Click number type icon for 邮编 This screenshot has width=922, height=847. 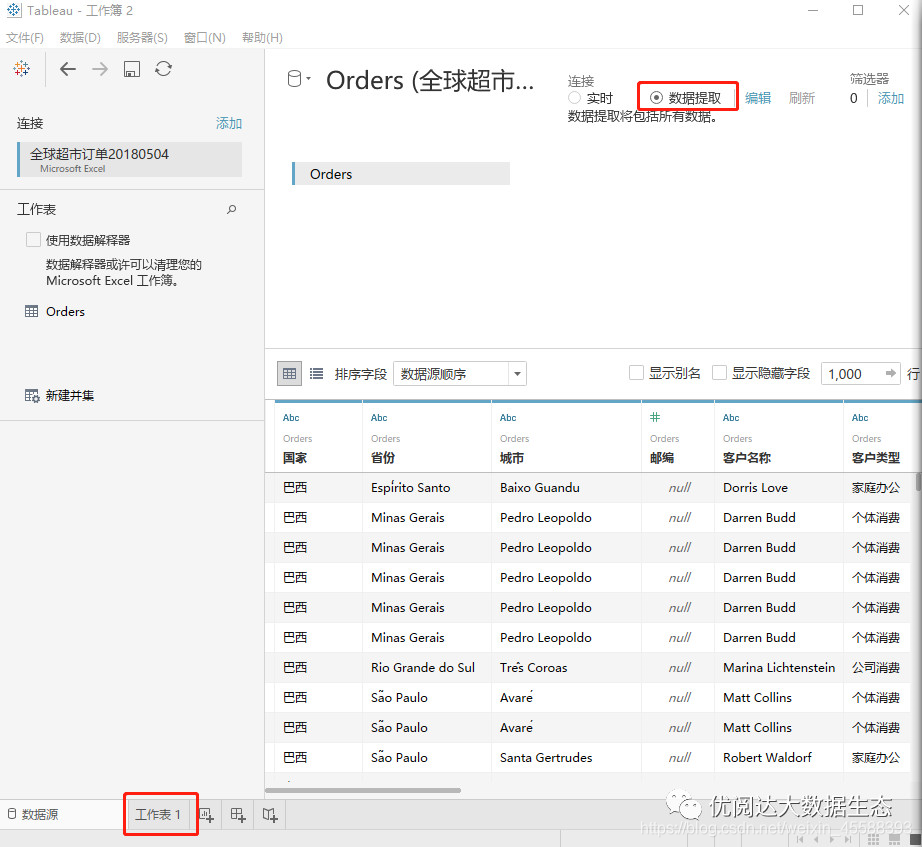coord(655,417)
